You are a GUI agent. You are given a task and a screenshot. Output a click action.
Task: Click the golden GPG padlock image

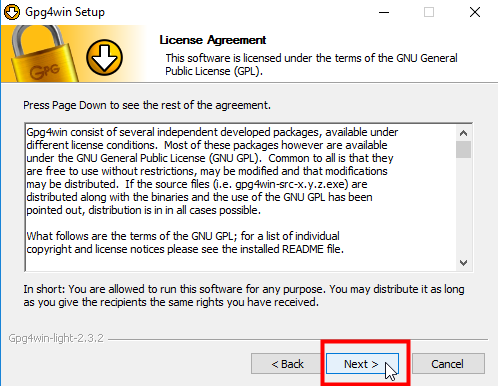(42, 55)
